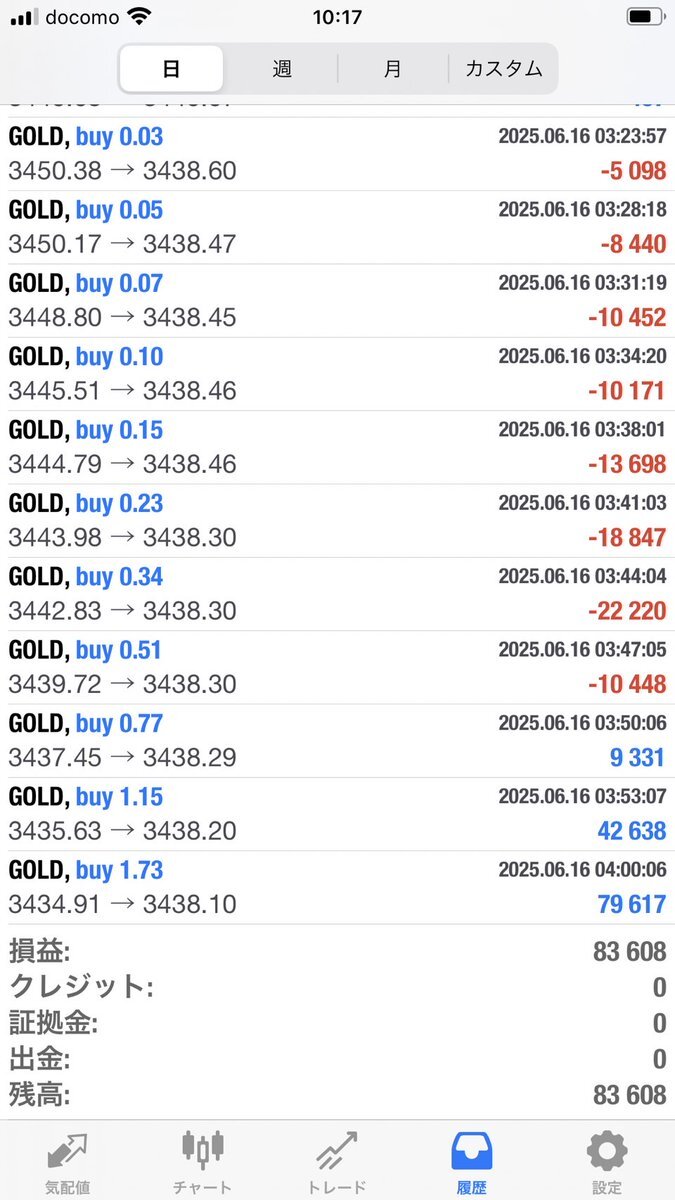Tap the cellular signal bars icon

coord(23,17)
